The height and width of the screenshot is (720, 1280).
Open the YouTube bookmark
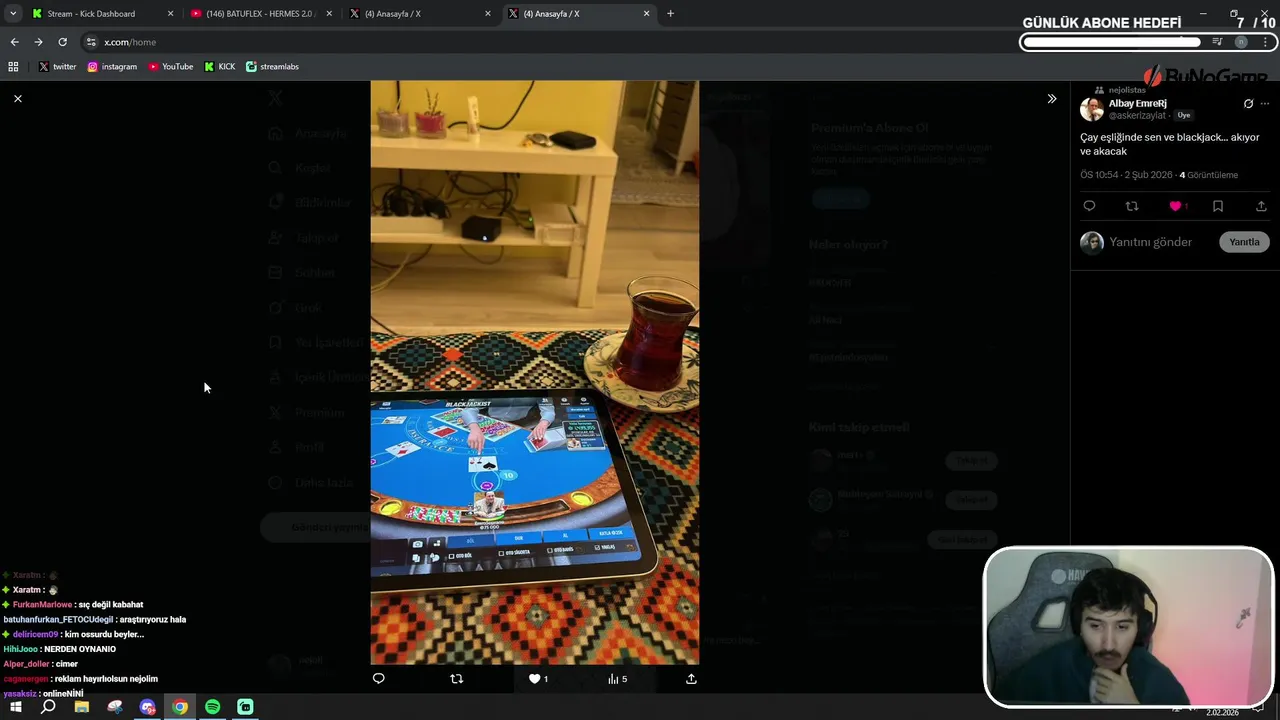pyautogui.click(x=170, y=67)
